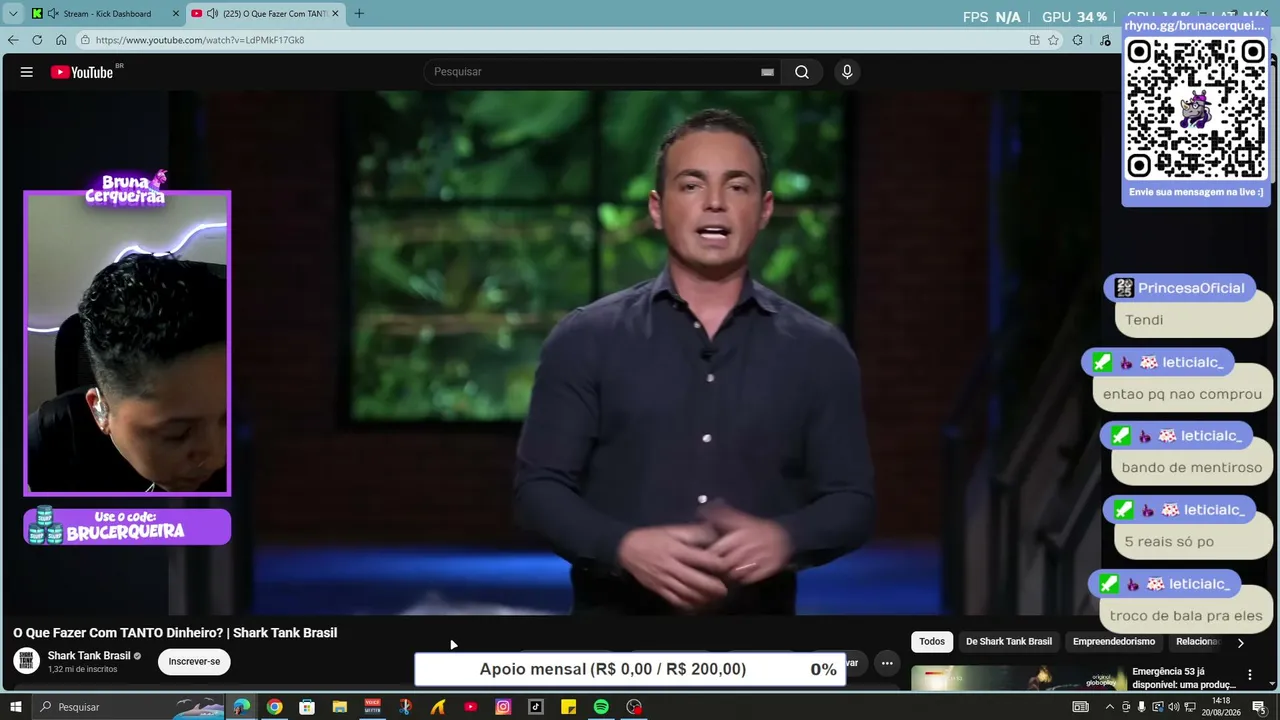1280x720 pixels.
Task: Open TikTok from the taskbar
Action: click(536, 707)
